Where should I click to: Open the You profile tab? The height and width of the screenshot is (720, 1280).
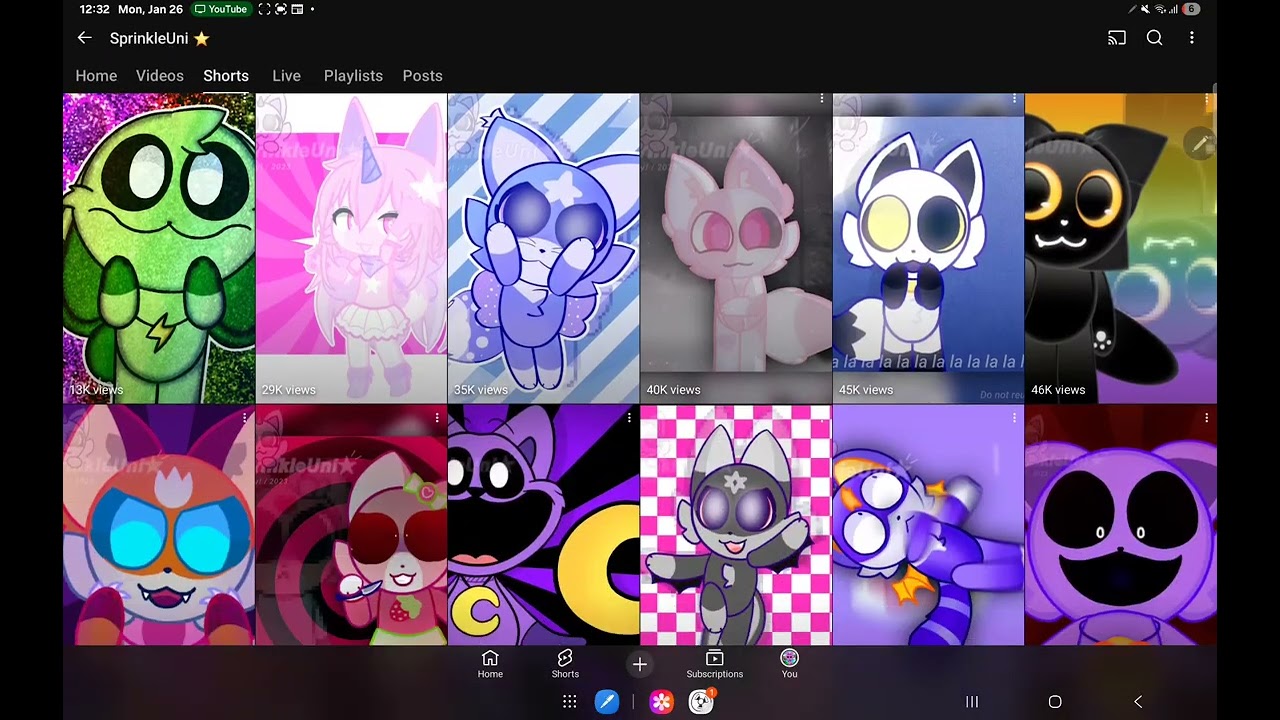point(790,664)
